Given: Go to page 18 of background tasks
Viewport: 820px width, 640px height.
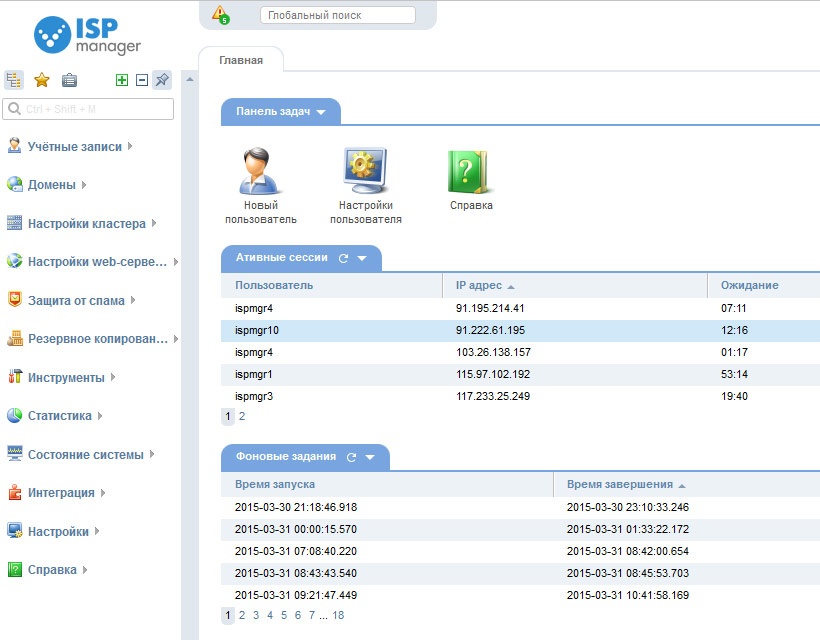Looking at the screenshot, I should pos(338,616).
